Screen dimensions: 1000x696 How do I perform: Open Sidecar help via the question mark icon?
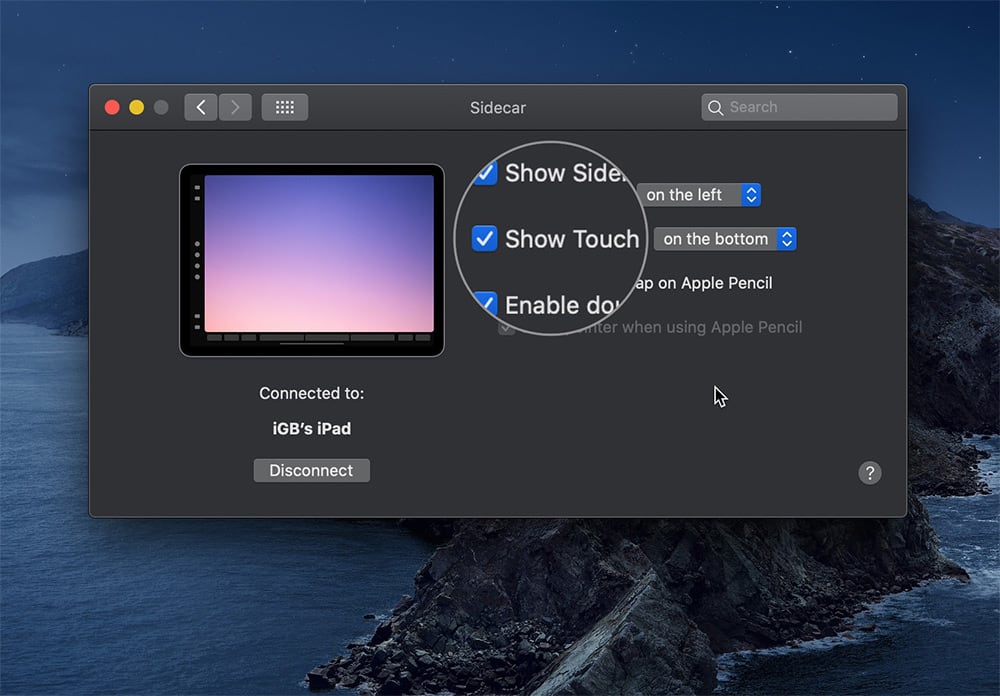[x=869, y=472]
